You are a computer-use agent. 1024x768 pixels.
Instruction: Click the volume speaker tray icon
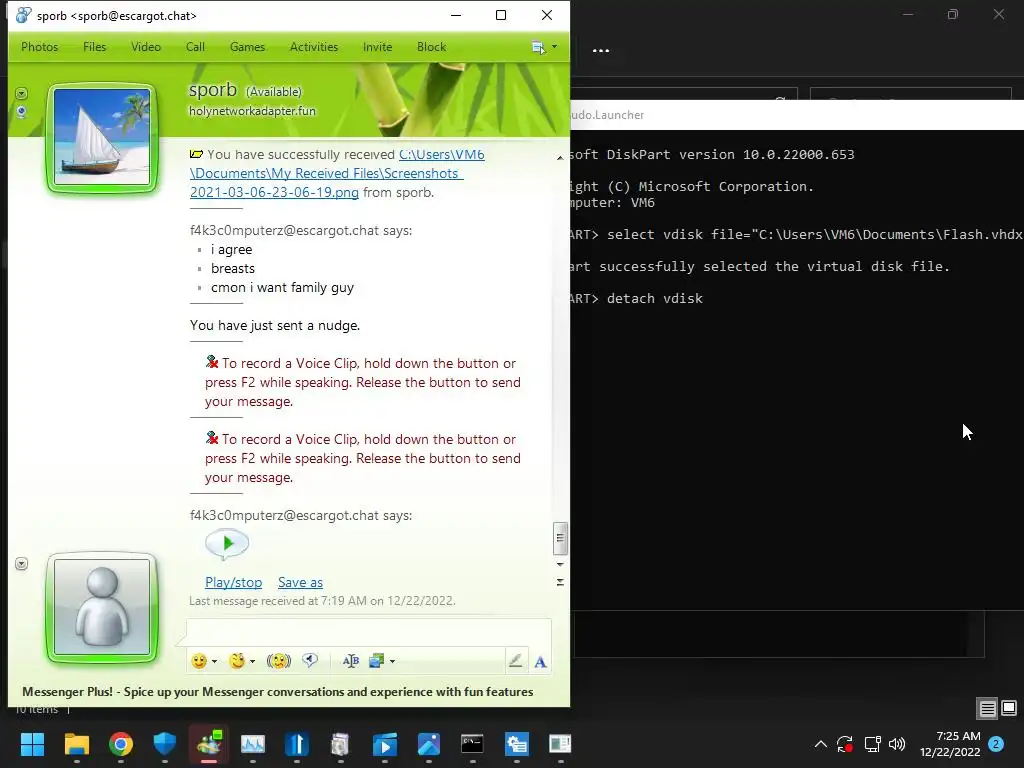click(x=897, y=744)
